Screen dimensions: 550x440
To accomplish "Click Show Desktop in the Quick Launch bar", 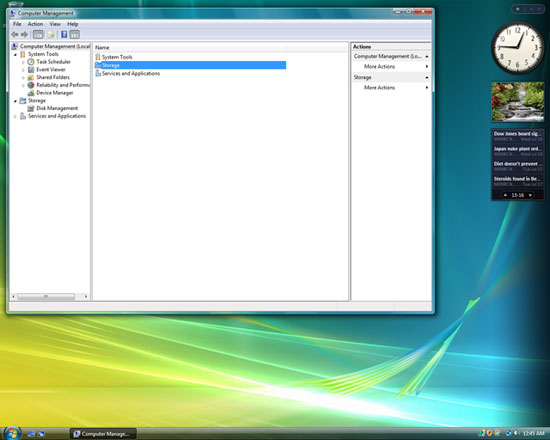I will (31, 434).
